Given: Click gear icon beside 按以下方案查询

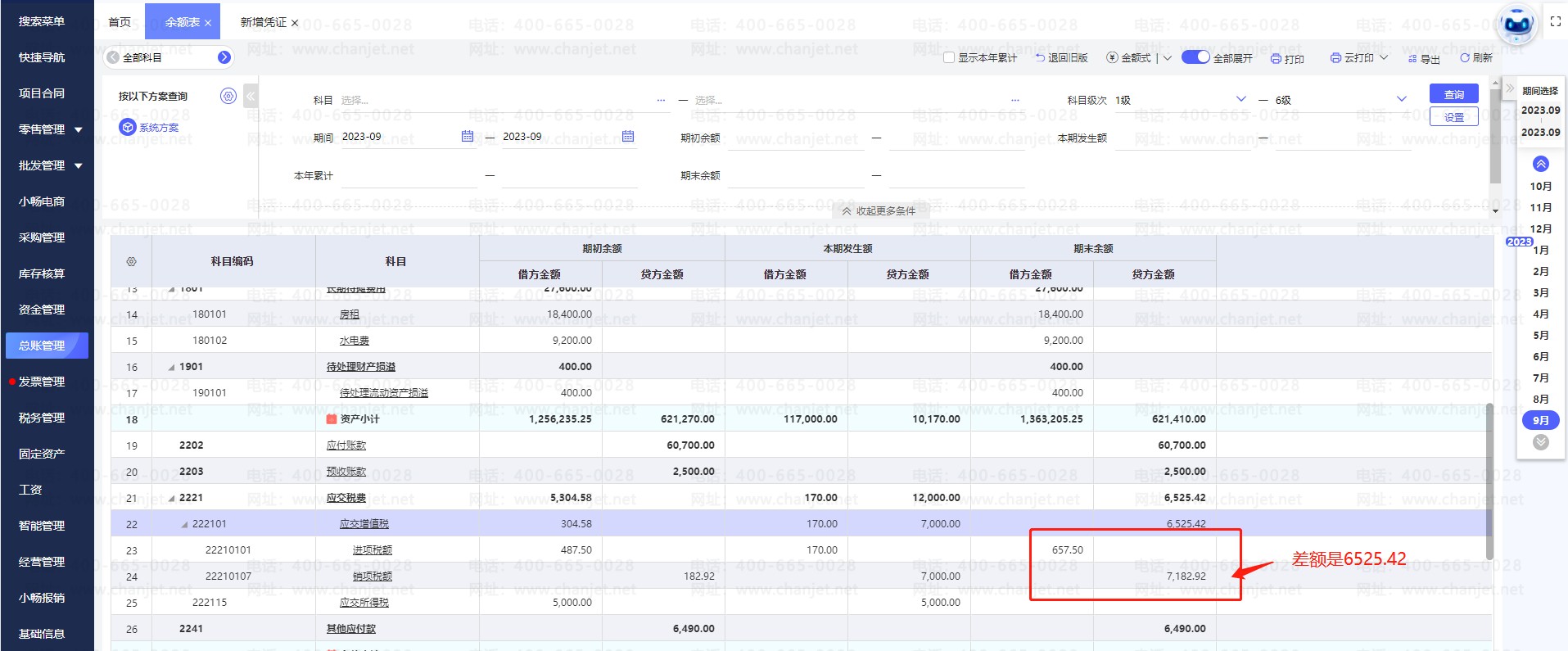Looking at the screenshot, I should 228,97.
